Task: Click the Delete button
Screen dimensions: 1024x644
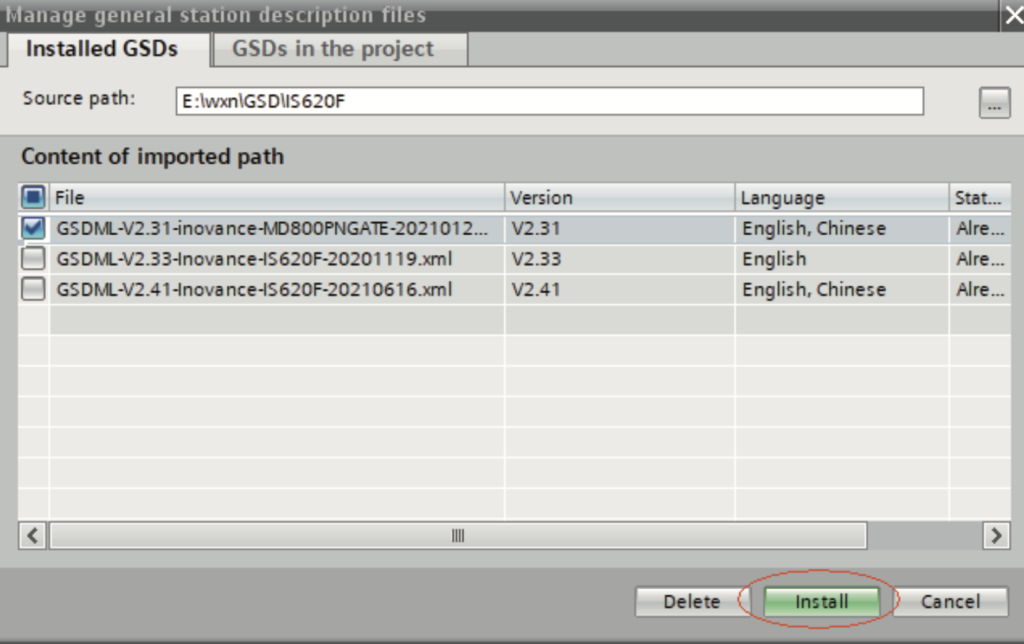Action: [x=691, y=601]
